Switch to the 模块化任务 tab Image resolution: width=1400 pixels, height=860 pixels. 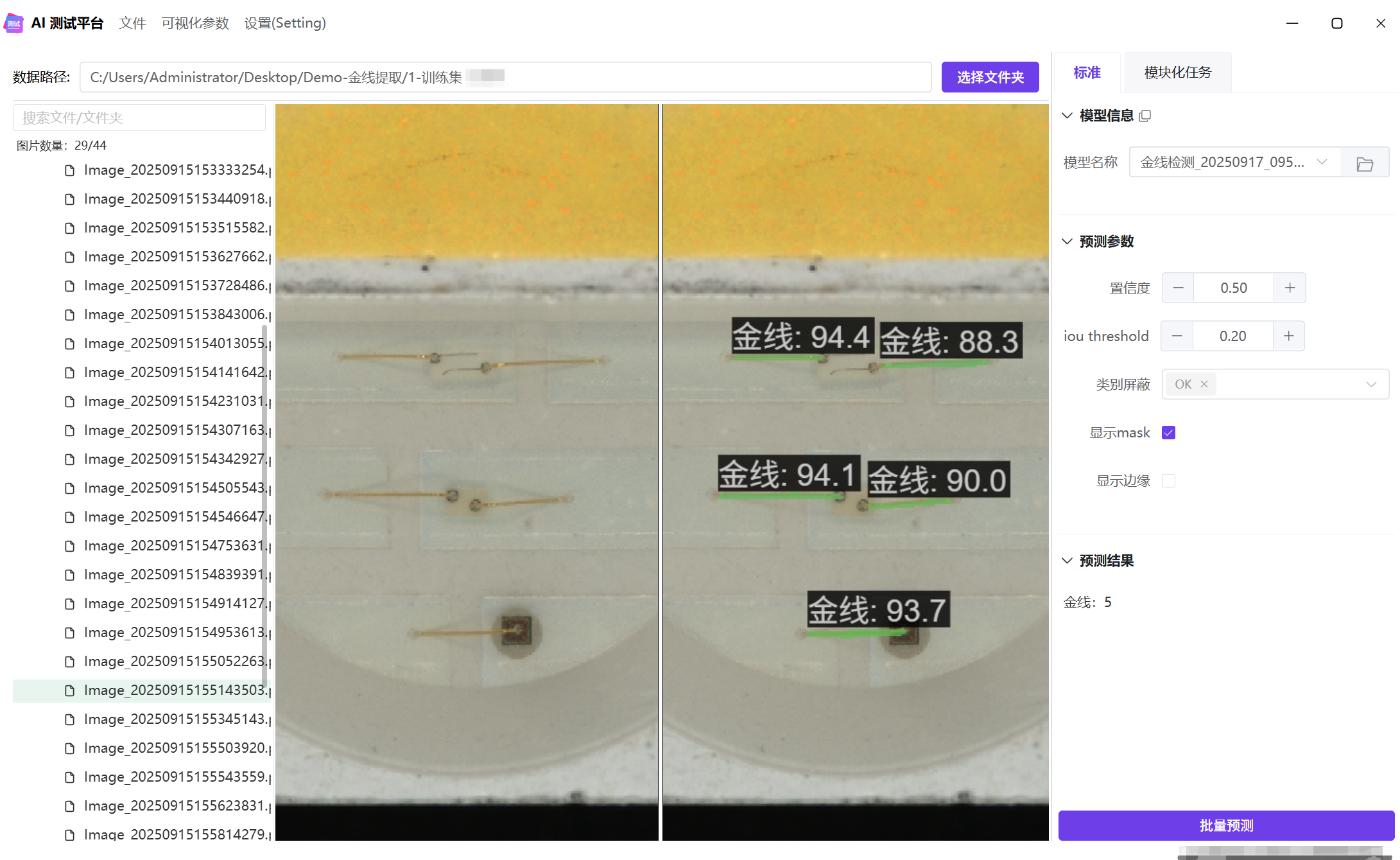(x=1177, y=73)
